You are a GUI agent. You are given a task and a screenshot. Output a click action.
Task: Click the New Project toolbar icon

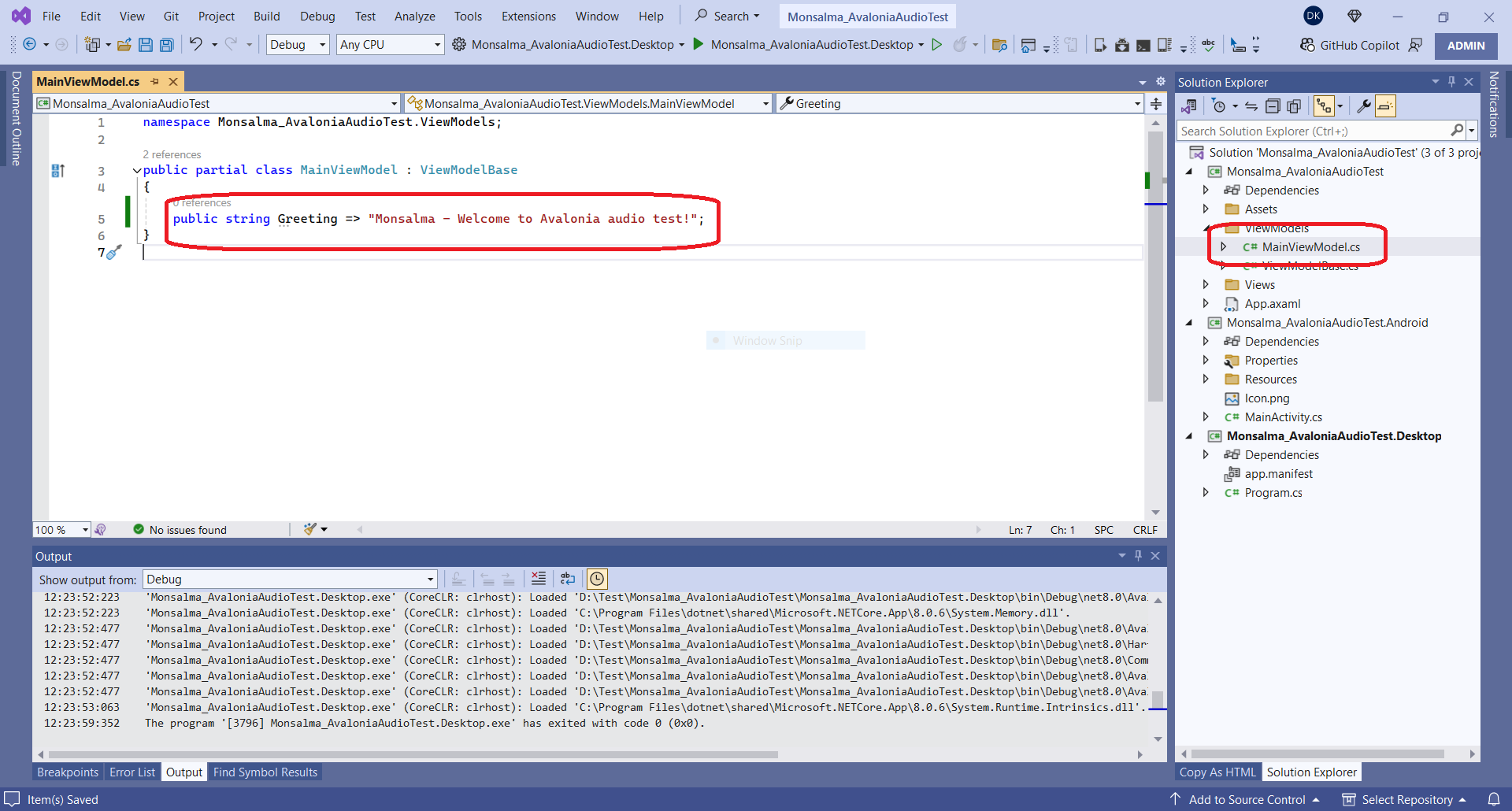(92, 45)
